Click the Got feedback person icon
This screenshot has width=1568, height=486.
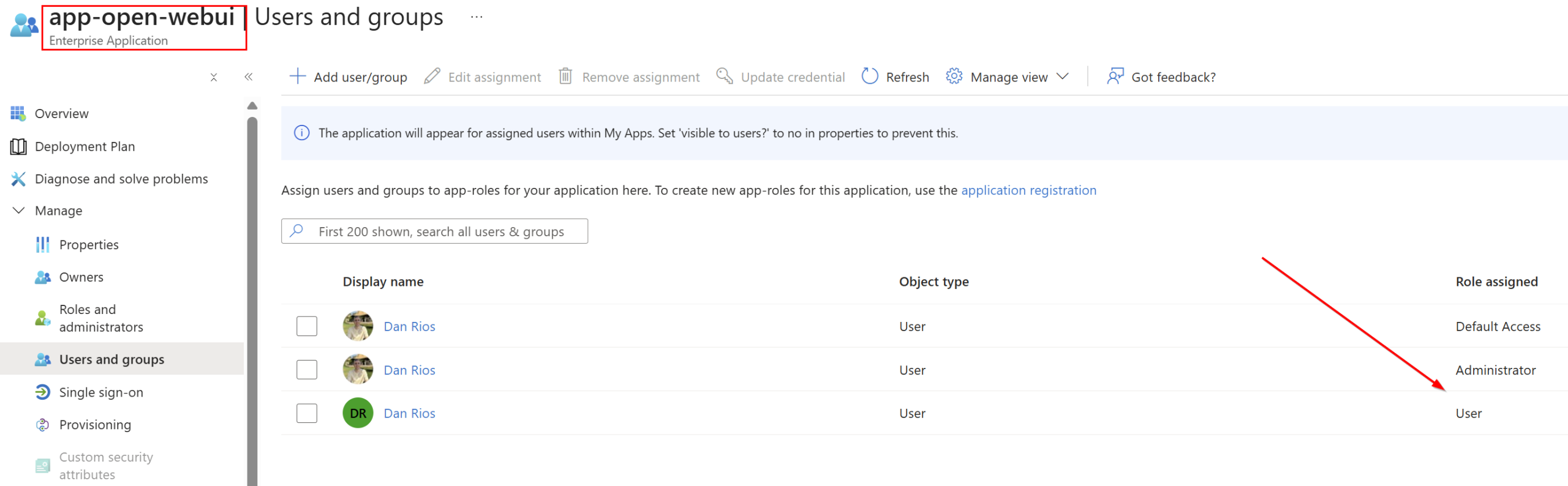click(1115, 77)
